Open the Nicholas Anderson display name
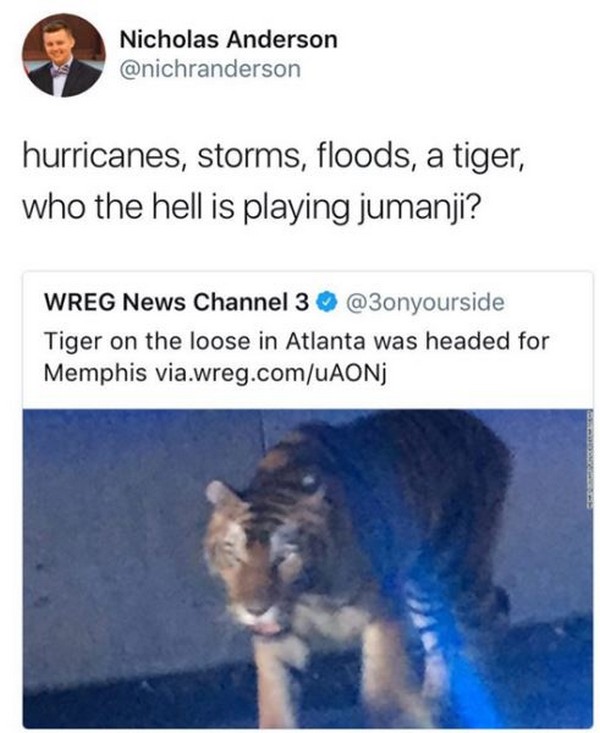The height and width of the screenshot is (733, 600). click(x=228, y=39)
